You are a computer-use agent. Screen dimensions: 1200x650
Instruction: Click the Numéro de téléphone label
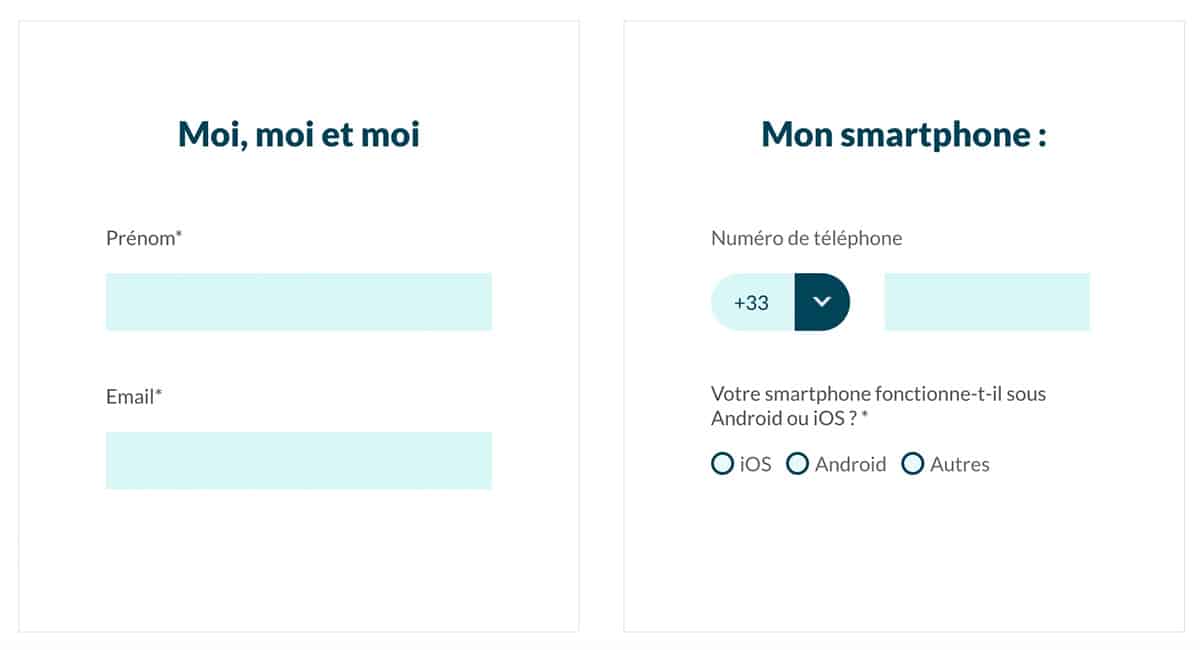[806, 239]
